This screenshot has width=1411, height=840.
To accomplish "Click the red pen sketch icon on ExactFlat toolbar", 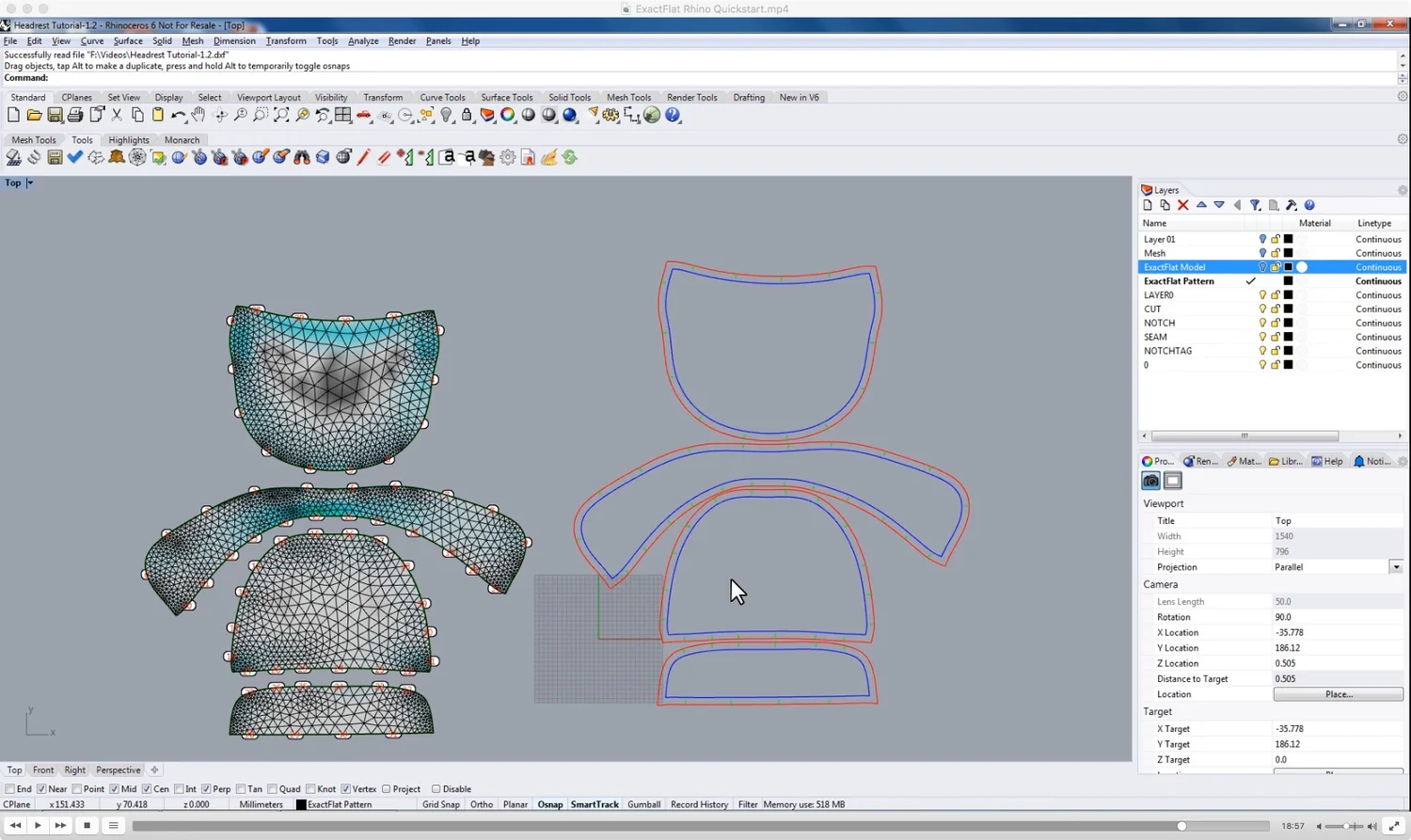I will [x=363, y=157].
